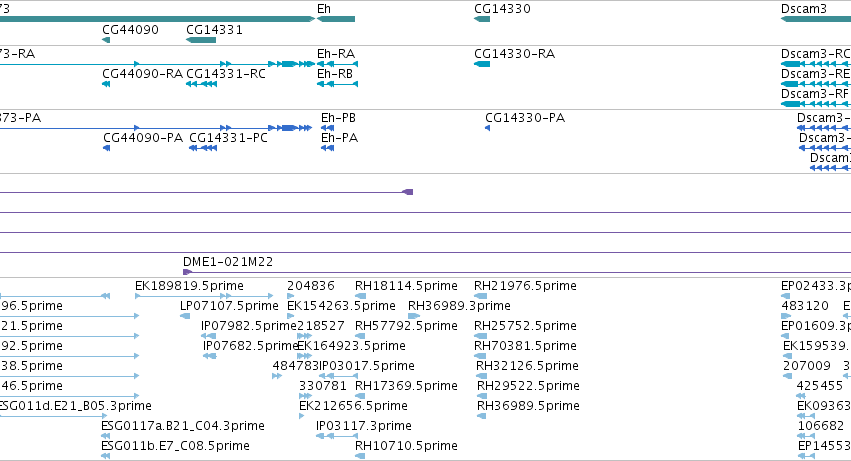Click the Dscam3 gene bar
Image resolution: width=851 pixels, height=461 pixels.
tap(816, 19)
